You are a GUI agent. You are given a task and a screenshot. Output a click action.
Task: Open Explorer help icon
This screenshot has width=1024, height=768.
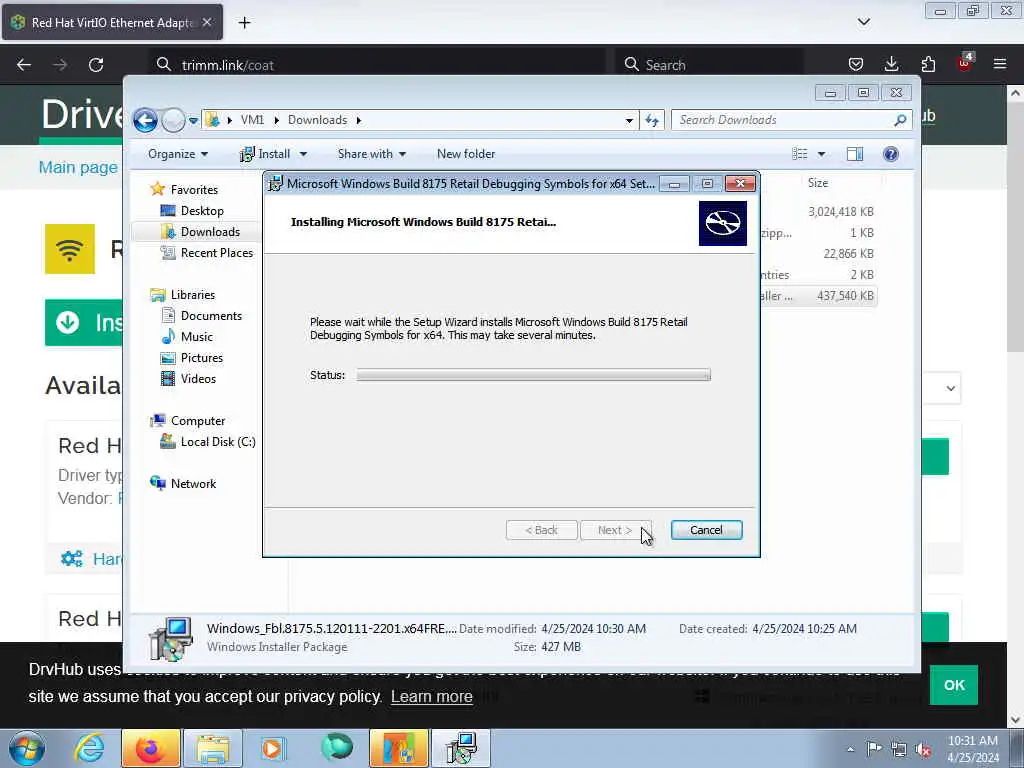pos(891,154)
